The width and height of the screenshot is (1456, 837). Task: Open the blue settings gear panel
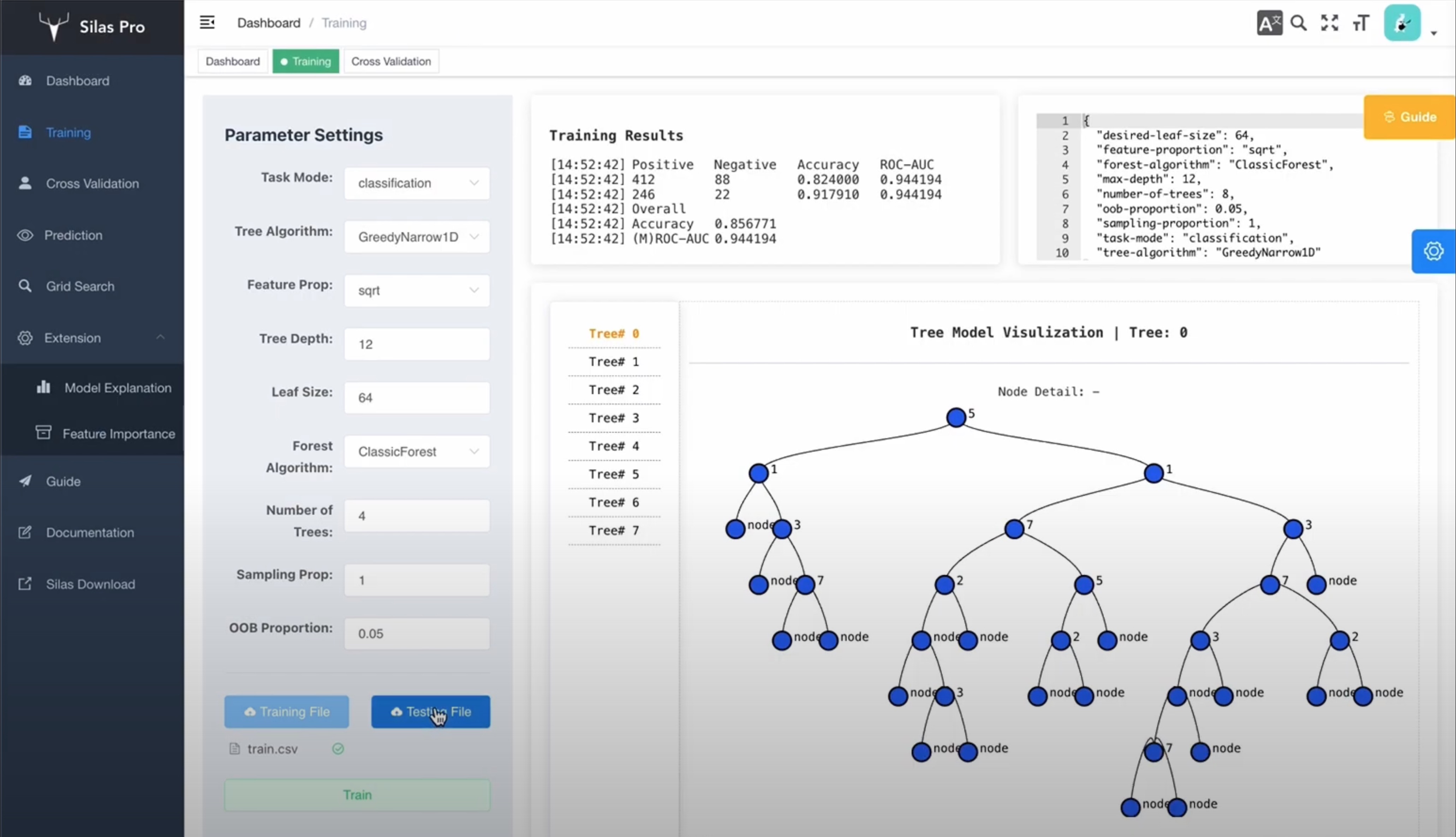pos(1433,251)
